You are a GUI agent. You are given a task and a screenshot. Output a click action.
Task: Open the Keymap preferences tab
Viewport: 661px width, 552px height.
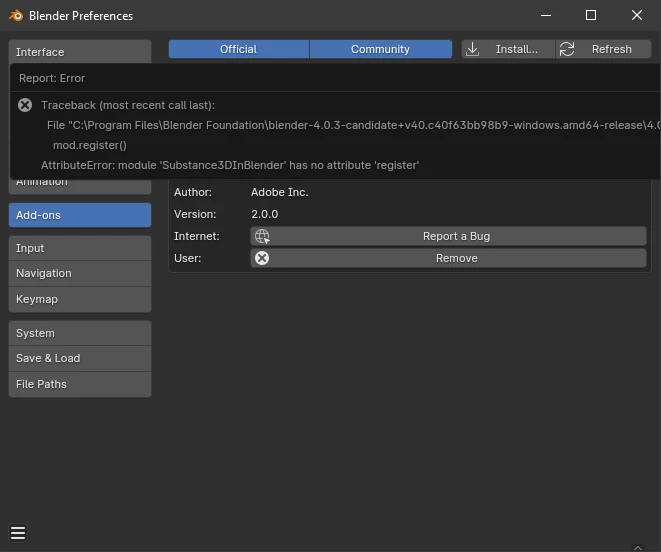80,299
